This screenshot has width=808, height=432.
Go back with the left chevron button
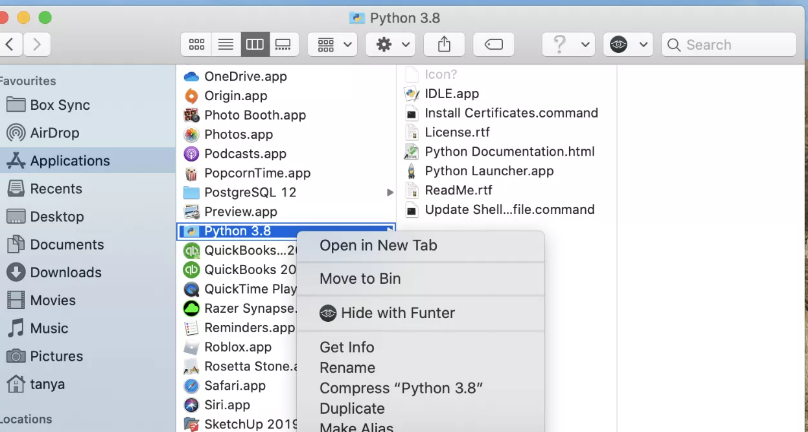(x=10, y=45)
